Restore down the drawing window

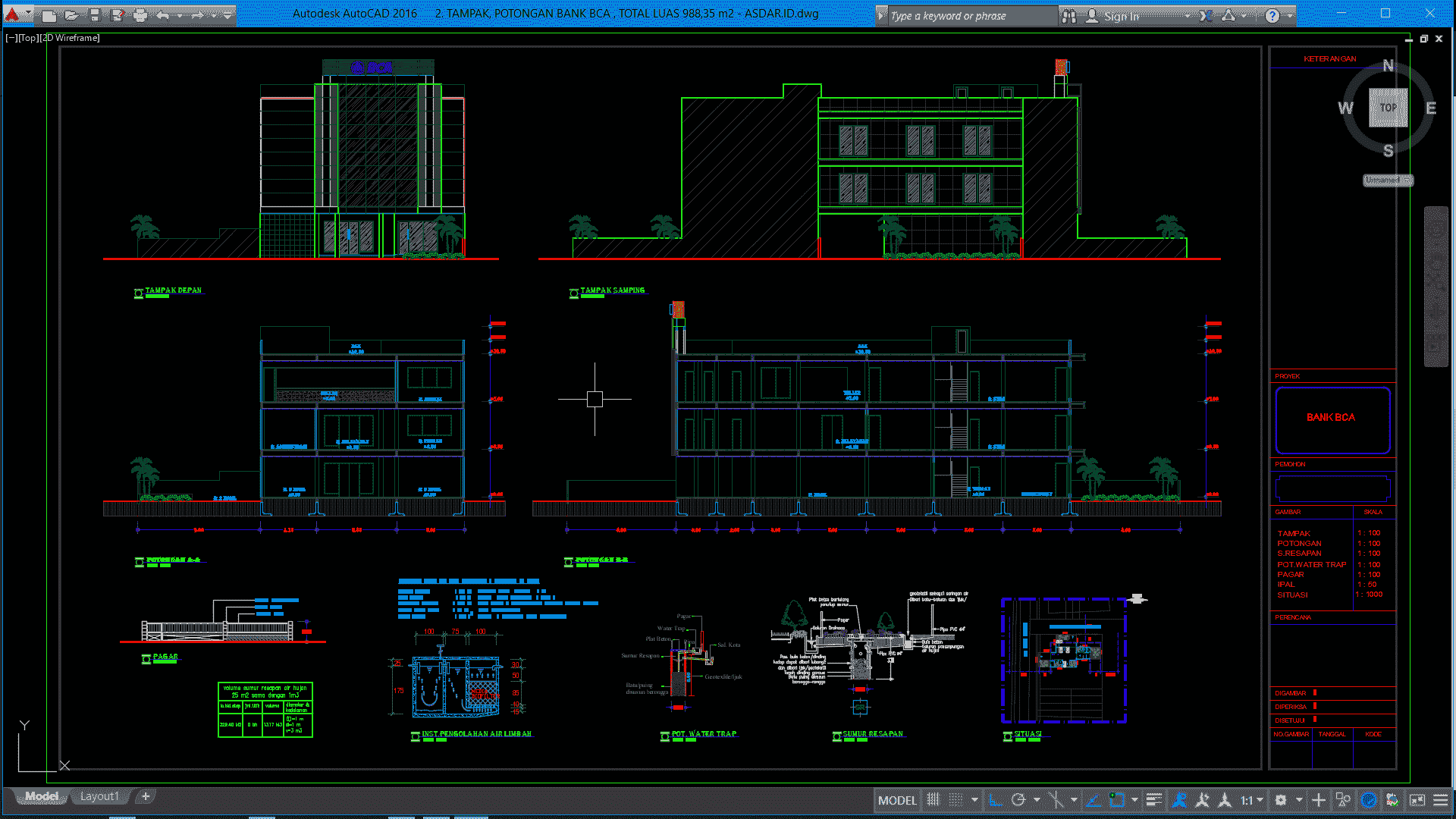click(x=1423, y=39)
